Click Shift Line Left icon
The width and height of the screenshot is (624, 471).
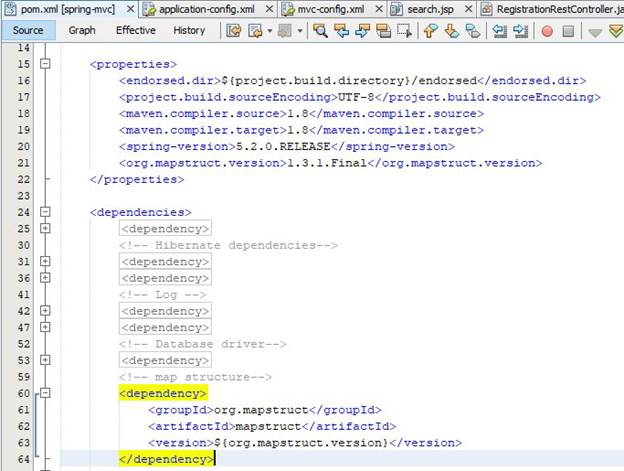coord(499,31)
